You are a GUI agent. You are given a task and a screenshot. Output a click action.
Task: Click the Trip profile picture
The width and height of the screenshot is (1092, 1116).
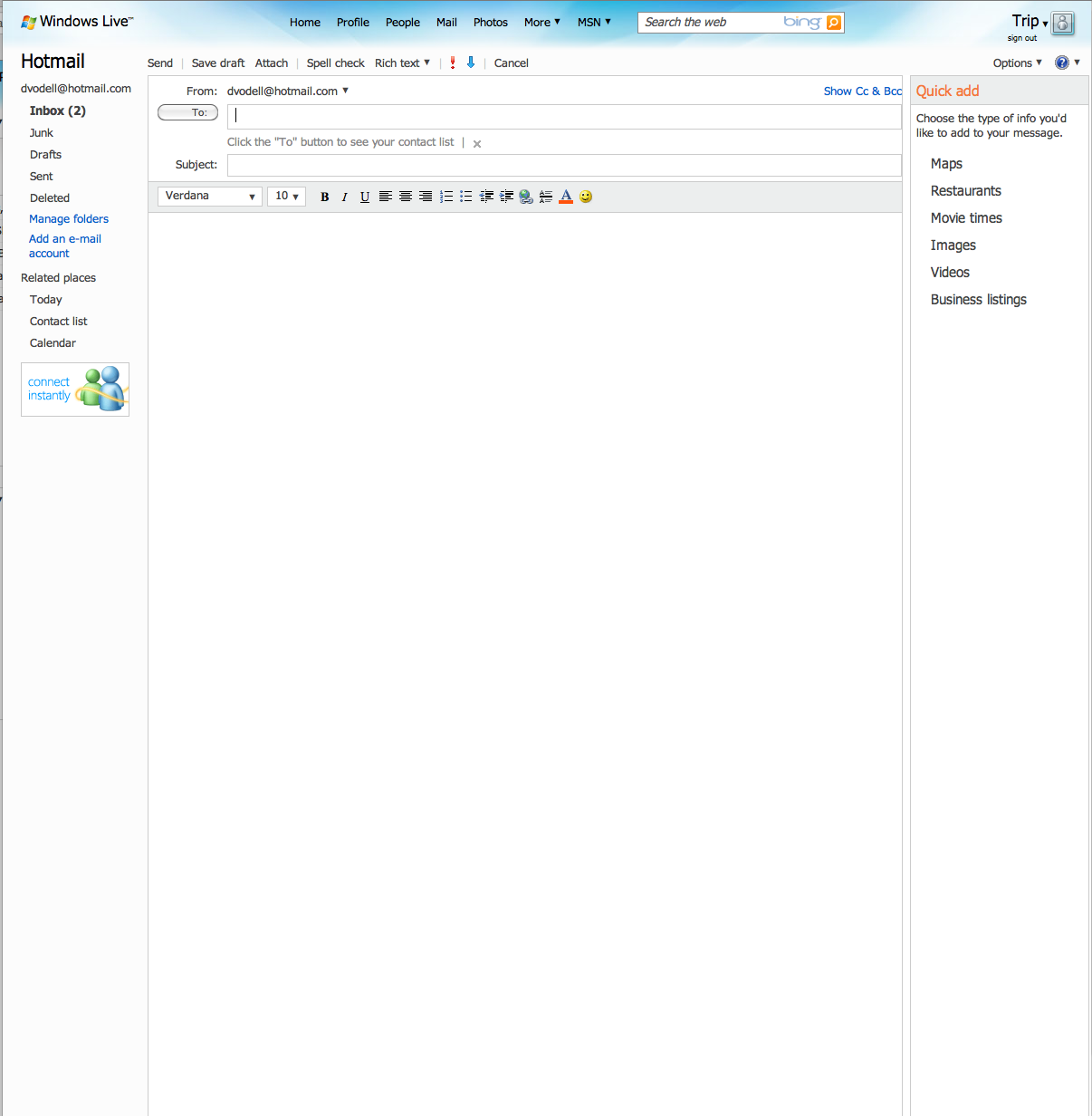pos(1063,23)
